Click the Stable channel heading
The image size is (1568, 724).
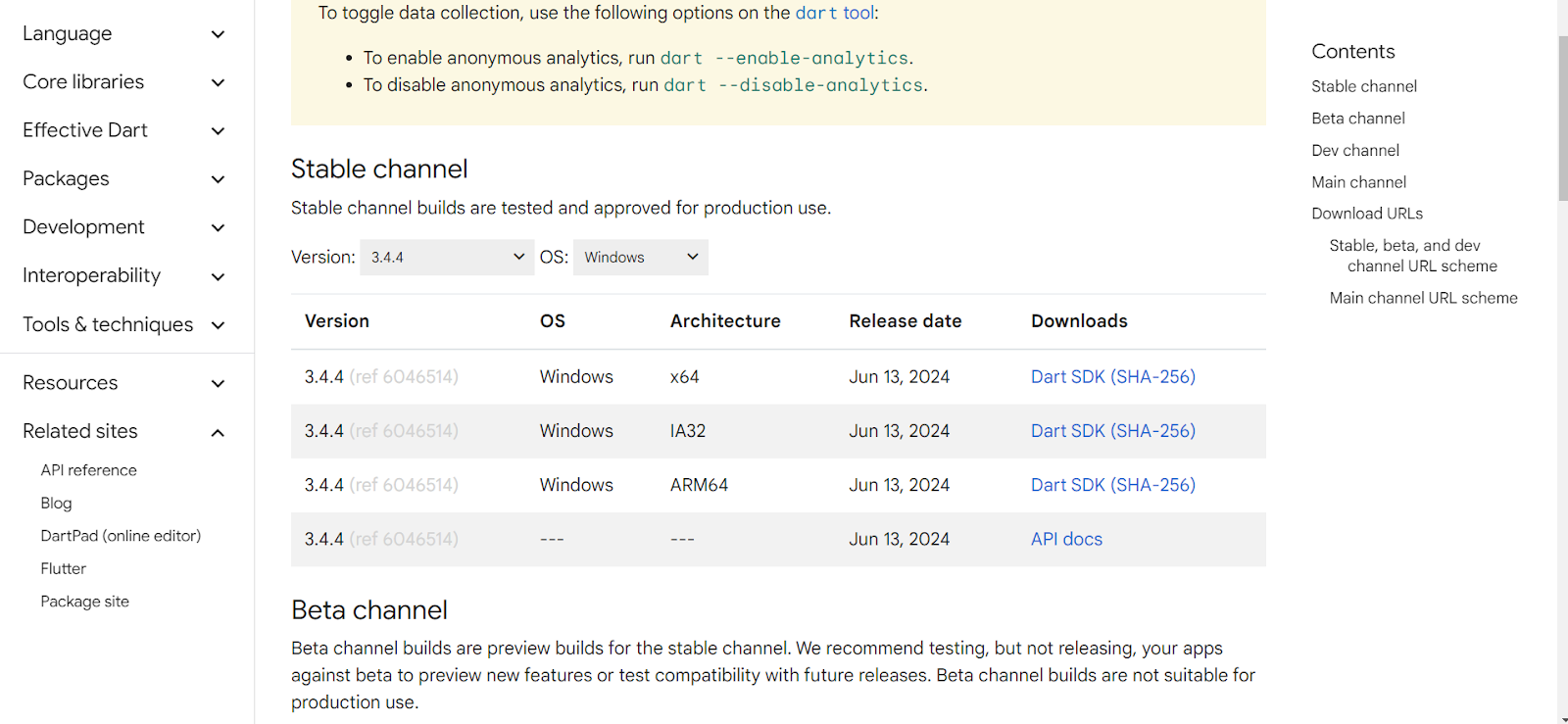point(379,169)
